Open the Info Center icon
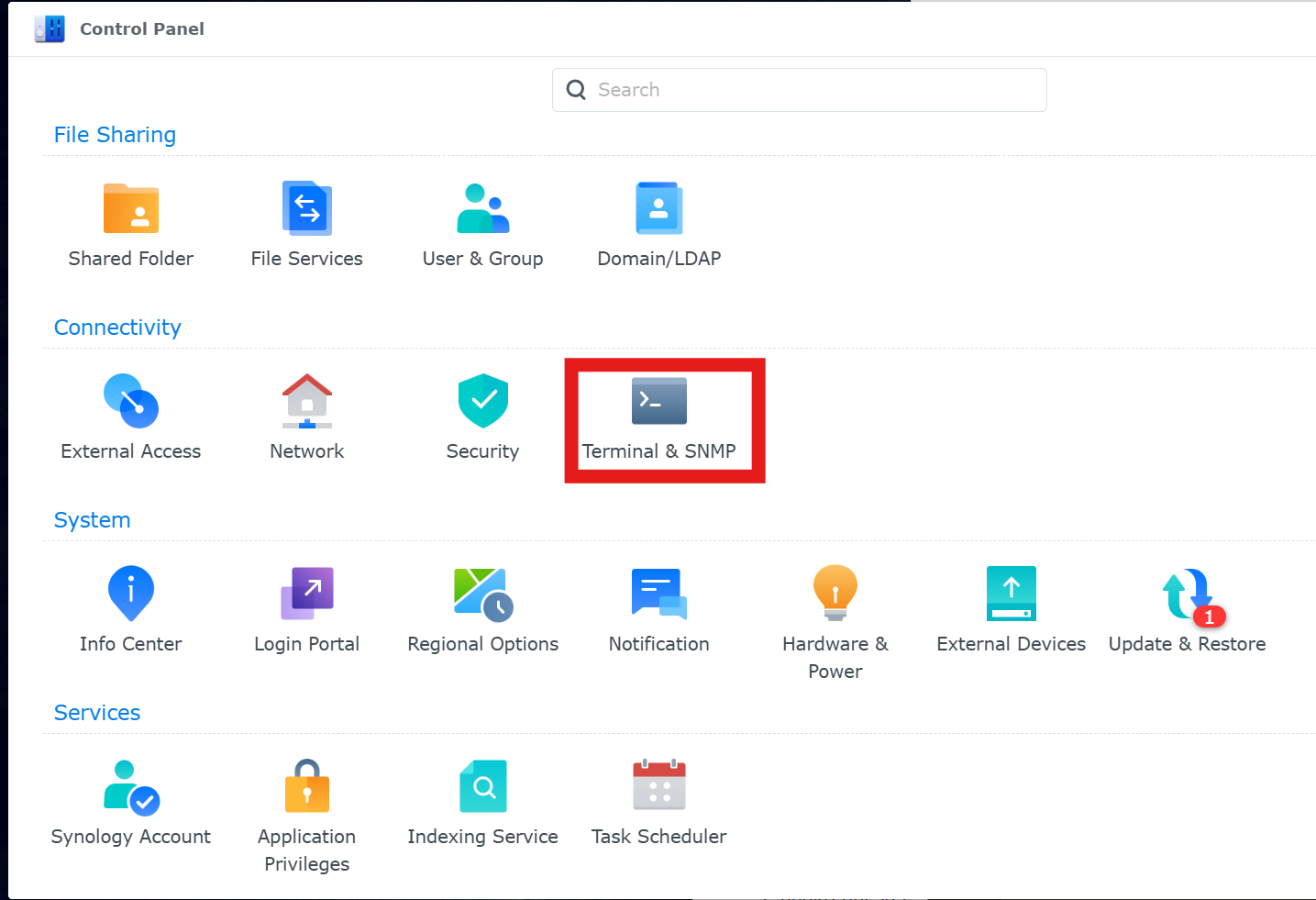 pos(131,594)
